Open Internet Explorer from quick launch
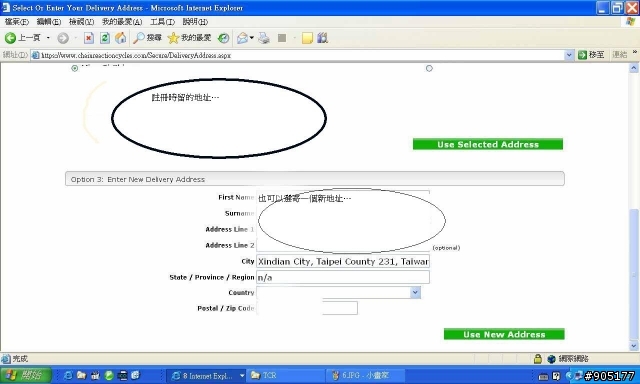640x384 pixels. pos(68,375)
